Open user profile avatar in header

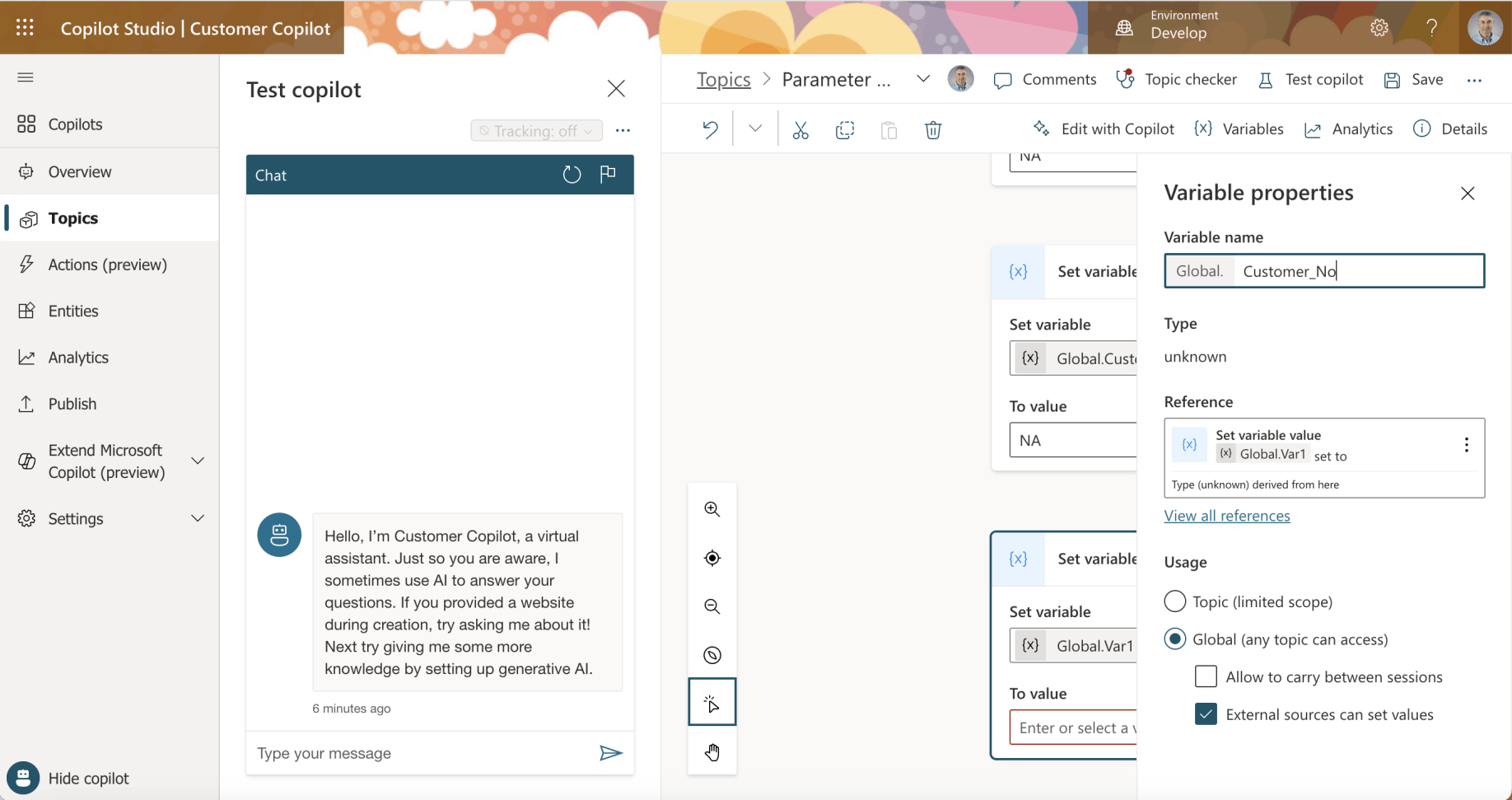coord(1485,27)
